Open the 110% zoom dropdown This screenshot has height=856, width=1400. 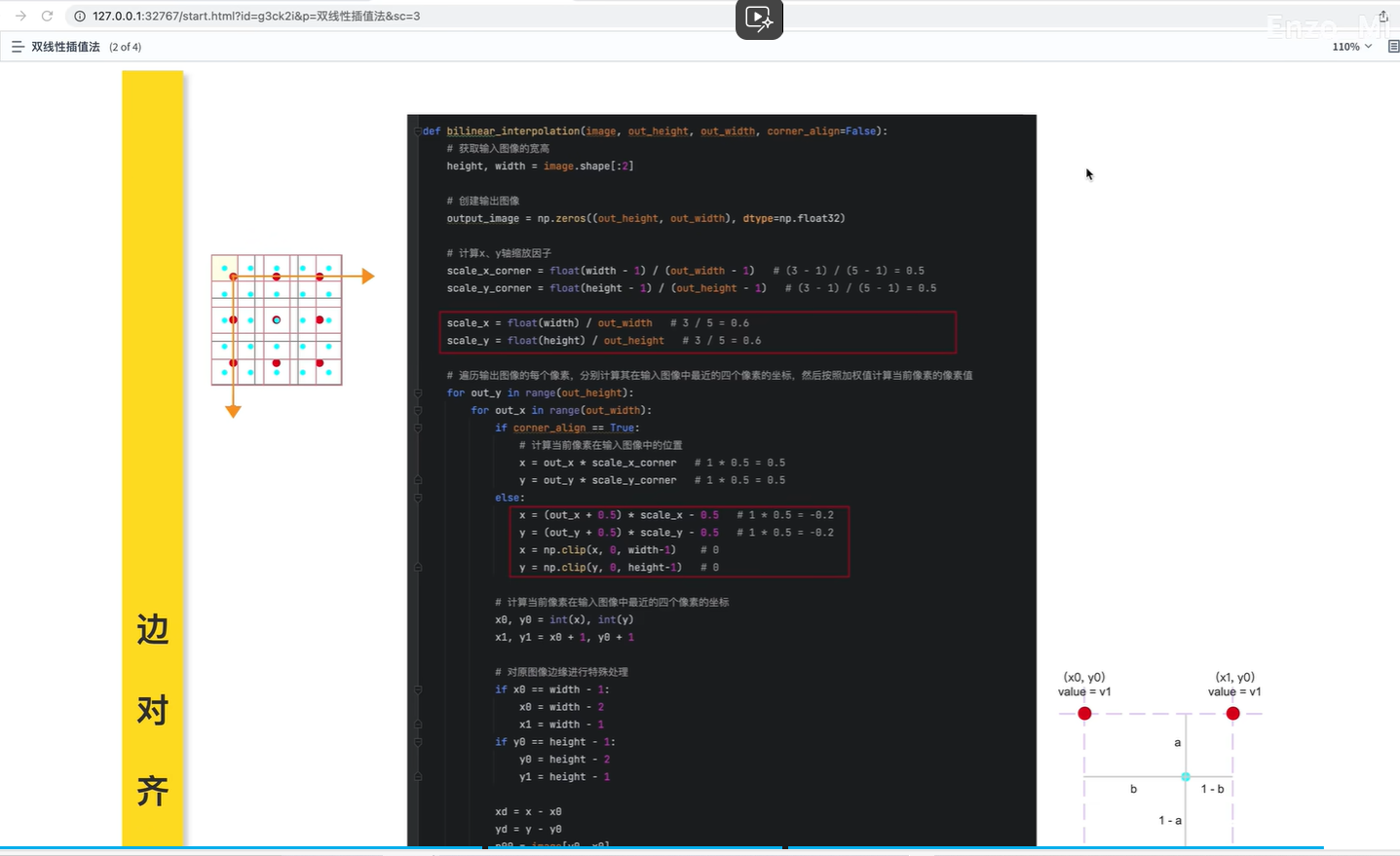pos(1352,47)
